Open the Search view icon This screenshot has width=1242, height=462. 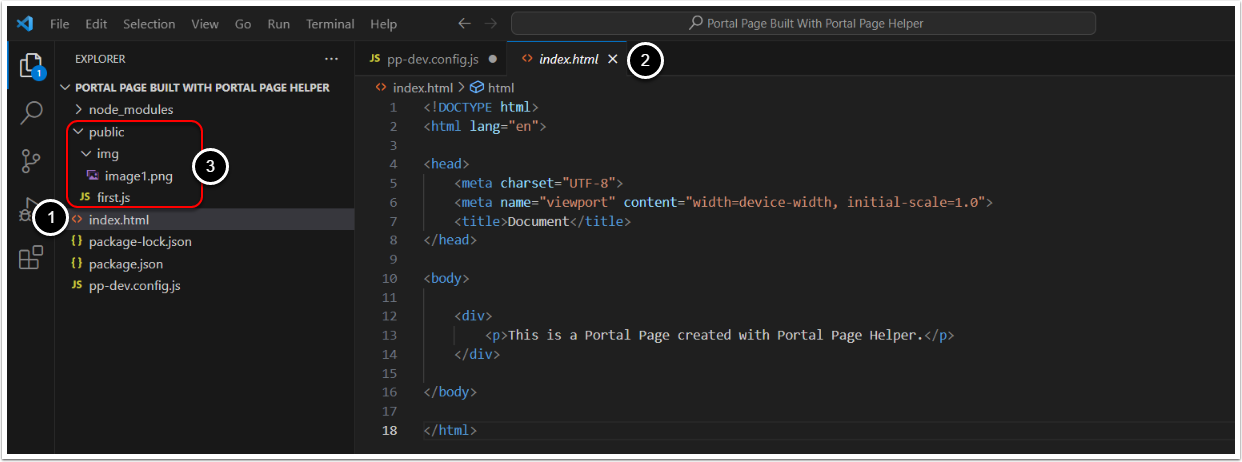pyautogui.click(x=31, y=113)
